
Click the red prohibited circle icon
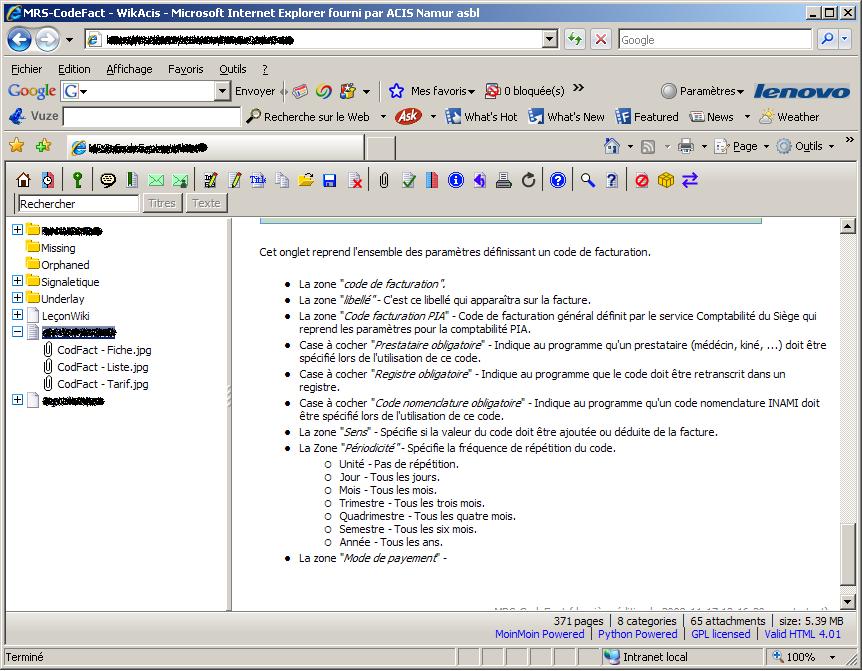coord(642,180)
